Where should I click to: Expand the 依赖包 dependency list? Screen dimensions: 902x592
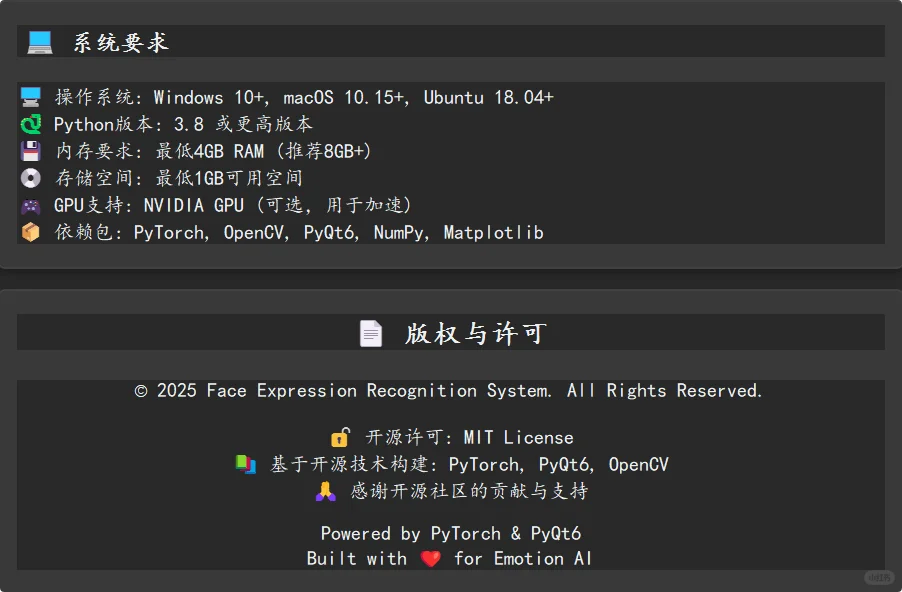click(298, 231)
